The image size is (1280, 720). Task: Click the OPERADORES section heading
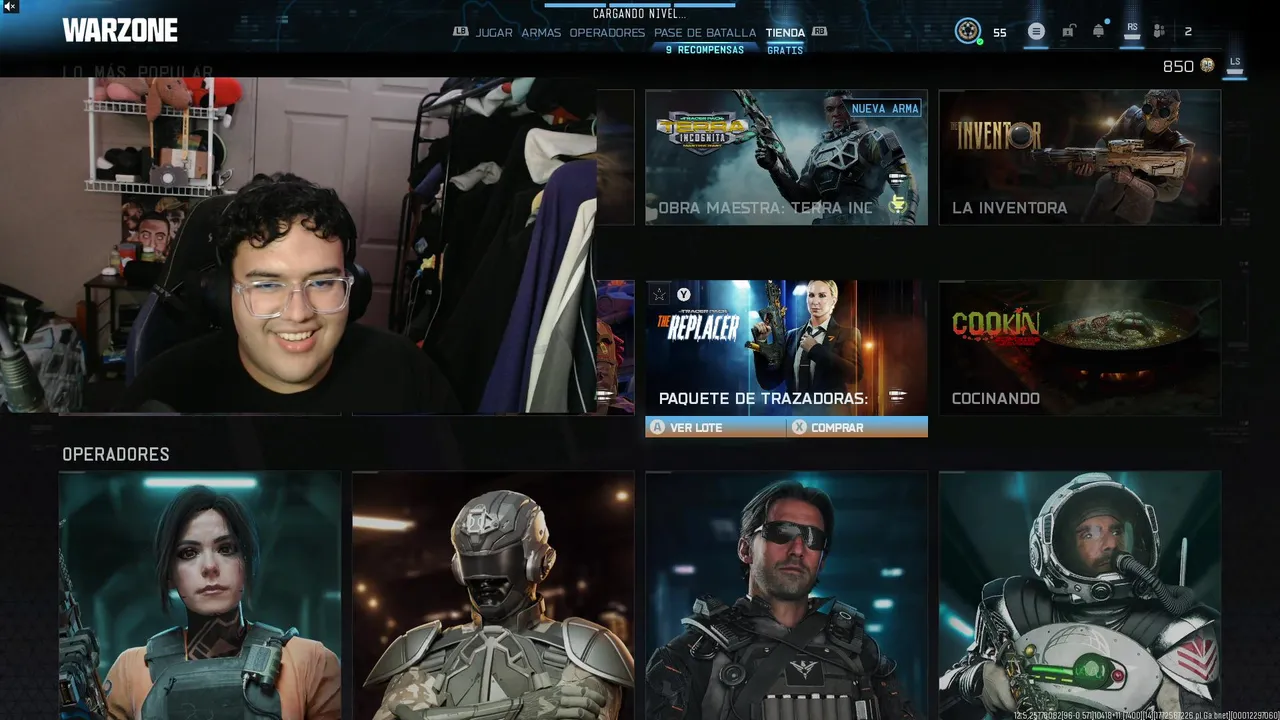point(116,454)
